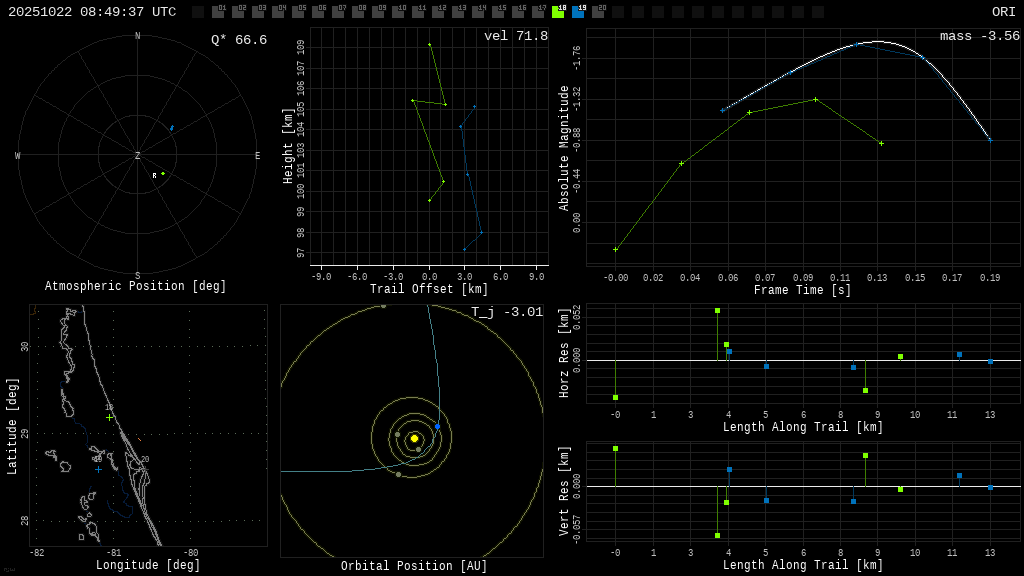Screen dimensions: 1024x576
Task: Click the Height [km] axis label
Action: click(x=288, y=146)
